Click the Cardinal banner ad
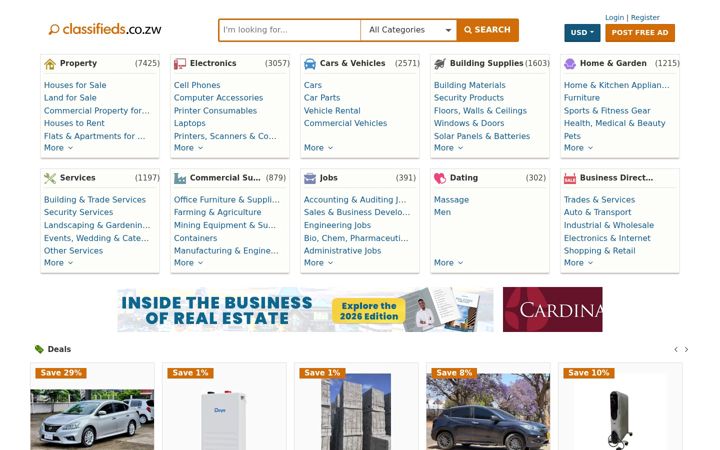Screen dimensions: 720x450 click(x=552, y=309)
